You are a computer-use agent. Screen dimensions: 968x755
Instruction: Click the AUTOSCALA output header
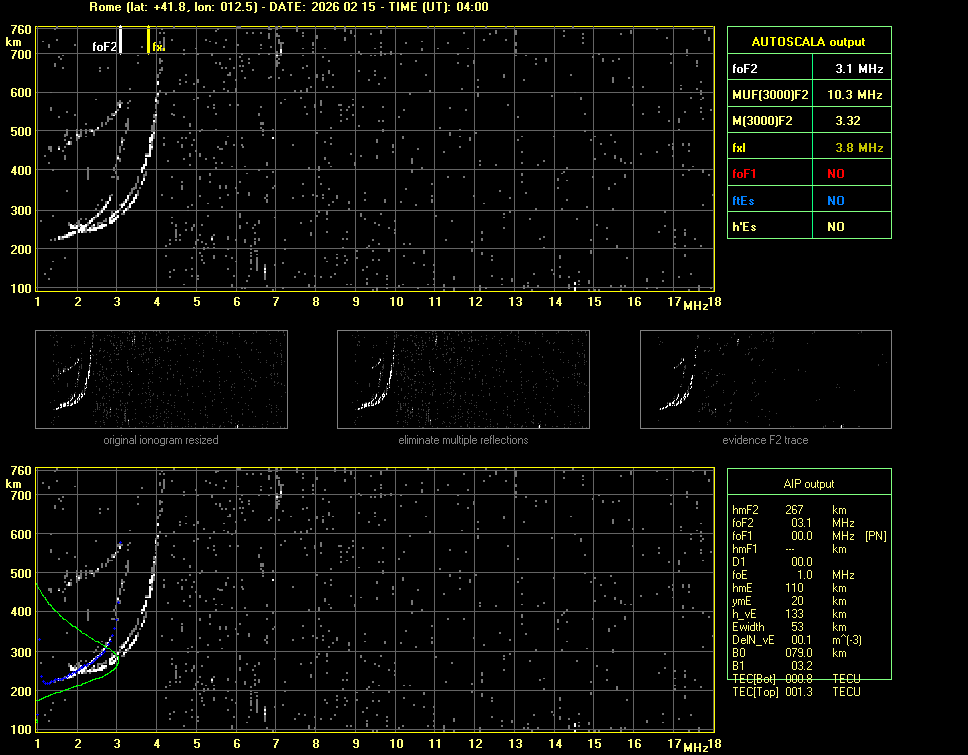808,42
